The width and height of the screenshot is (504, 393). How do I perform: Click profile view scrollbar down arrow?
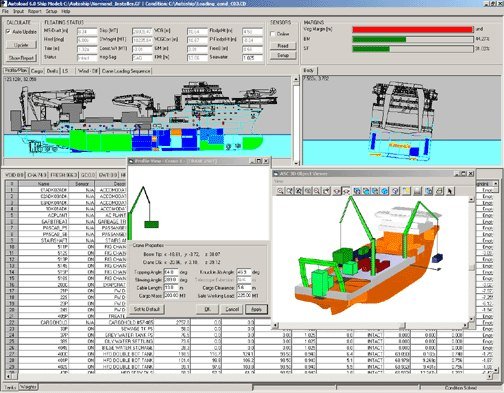point(296,163)
